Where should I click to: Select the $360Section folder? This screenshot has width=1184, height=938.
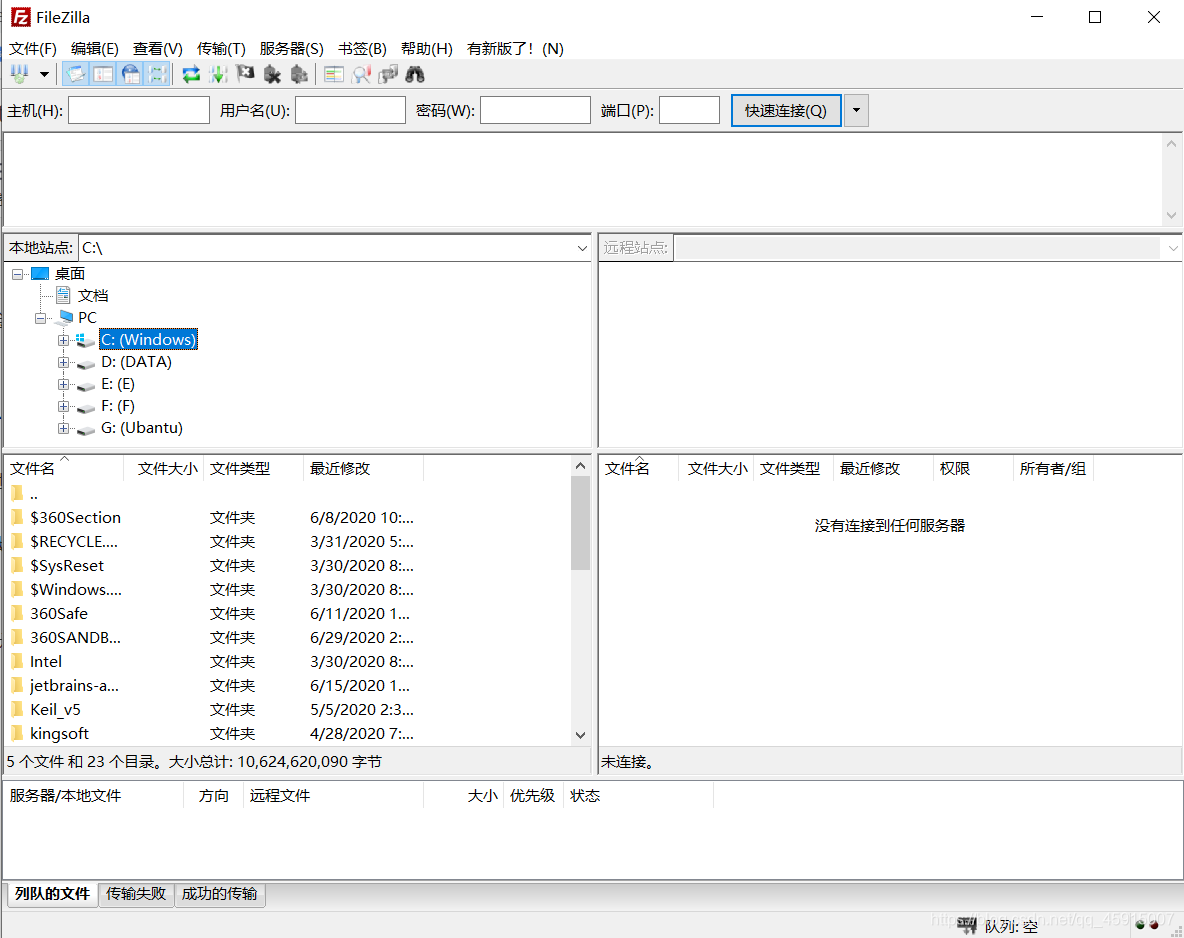point(76,517)
